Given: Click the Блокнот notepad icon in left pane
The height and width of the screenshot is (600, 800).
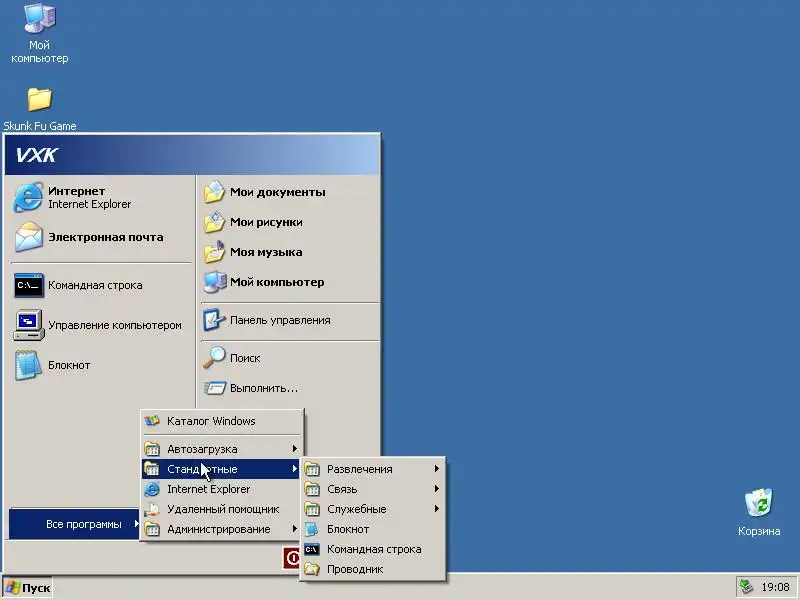Looking at the screenshot, I should (x=28, y=365).
